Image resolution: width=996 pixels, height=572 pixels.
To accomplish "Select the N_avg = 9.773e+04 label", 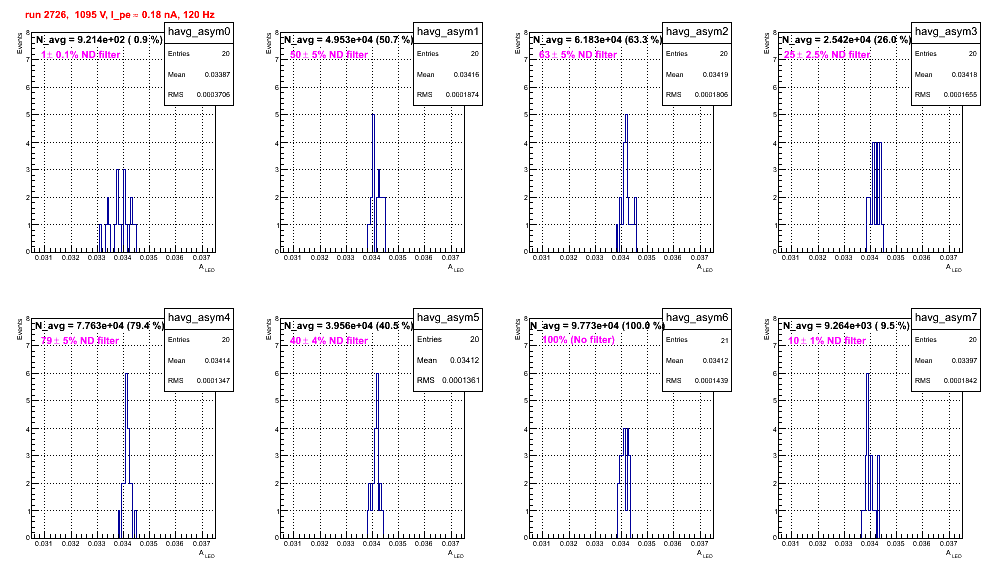I will [597, 326].
